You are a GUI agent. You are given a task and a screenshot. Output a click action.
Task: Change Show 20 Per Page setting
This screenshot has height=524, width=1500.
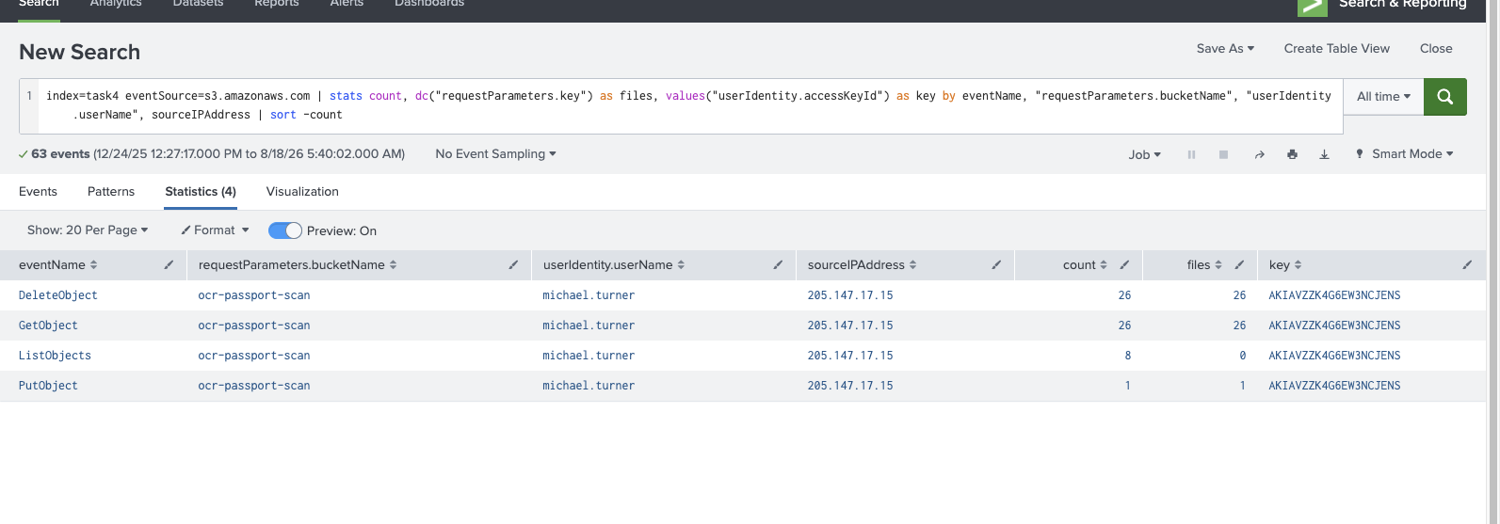(x=87, y=230)
